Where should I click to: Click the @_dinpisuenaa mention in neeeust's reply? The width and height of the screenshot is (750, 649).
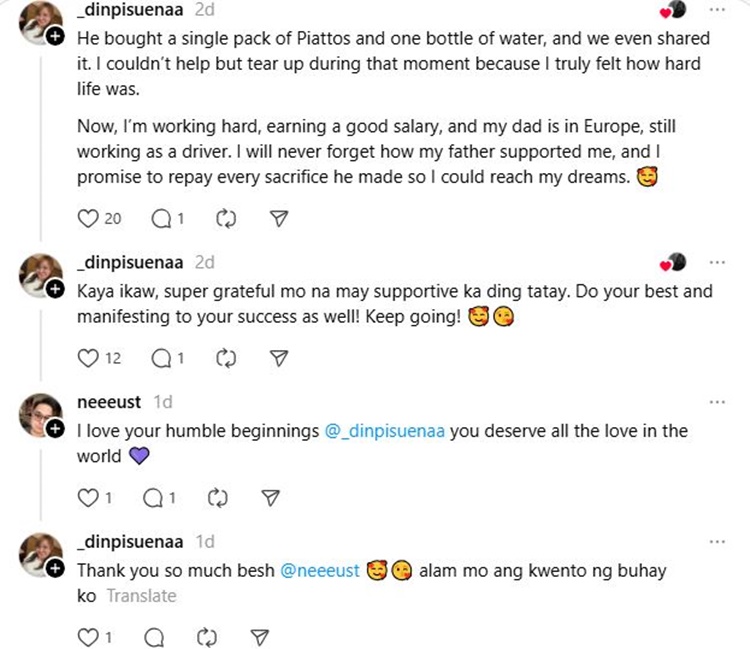pos(386,431)
